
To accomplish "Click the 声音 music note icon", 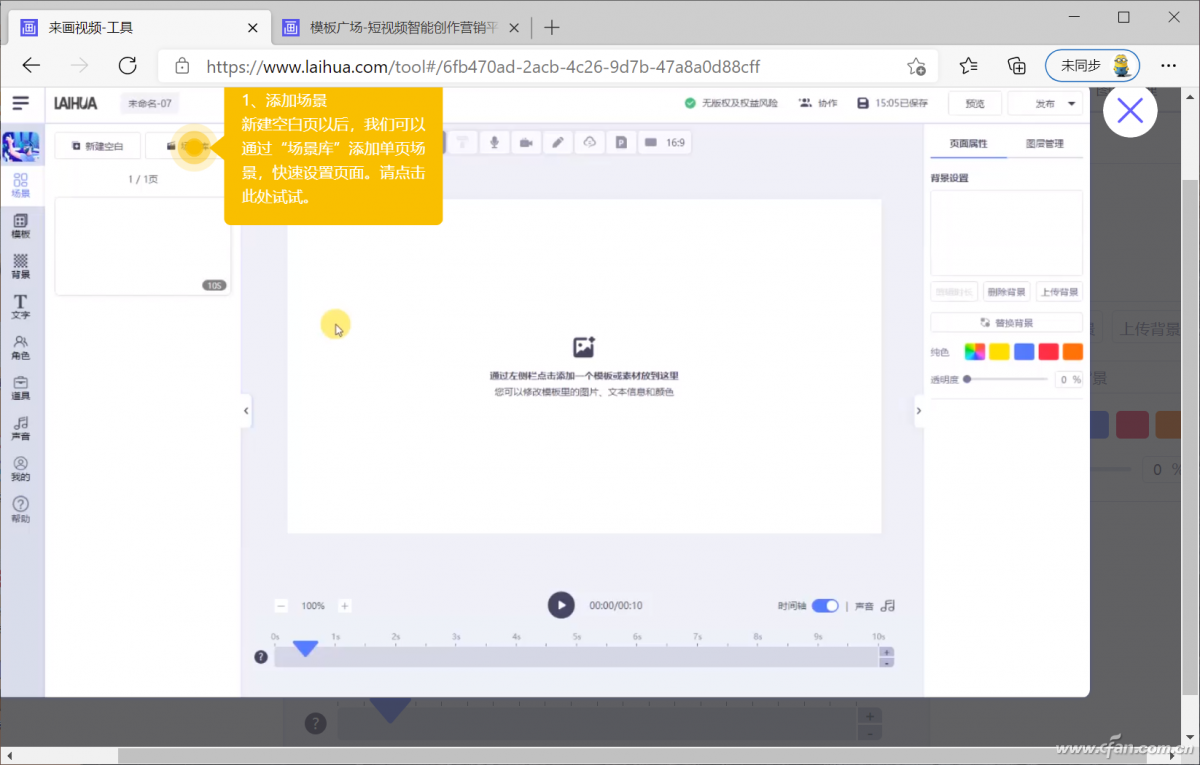I will pyautogui.click(x=889, y=606).
